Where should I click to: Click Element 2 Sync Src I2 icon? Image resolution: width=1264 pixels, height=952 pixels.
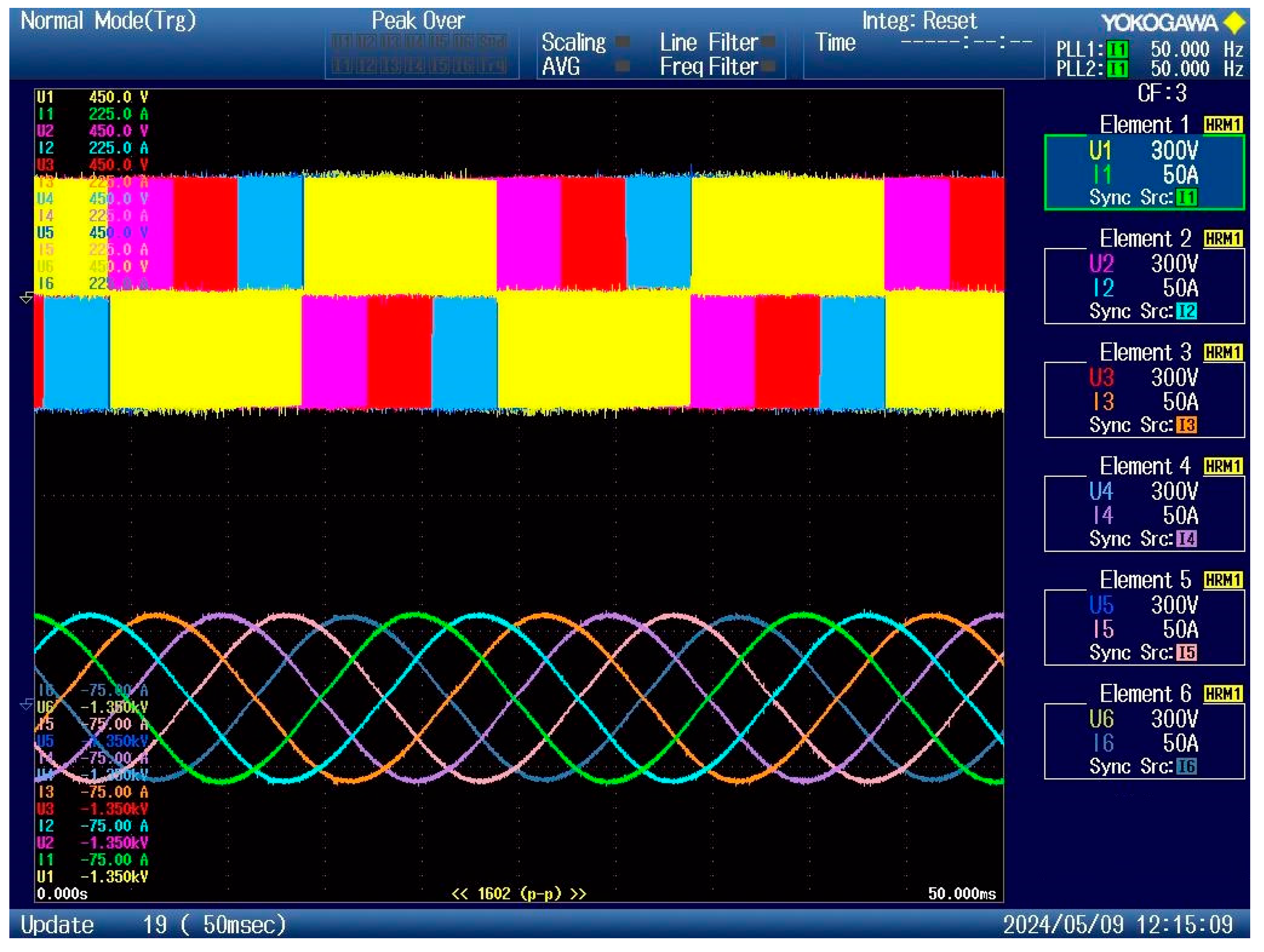[1186, 311]
